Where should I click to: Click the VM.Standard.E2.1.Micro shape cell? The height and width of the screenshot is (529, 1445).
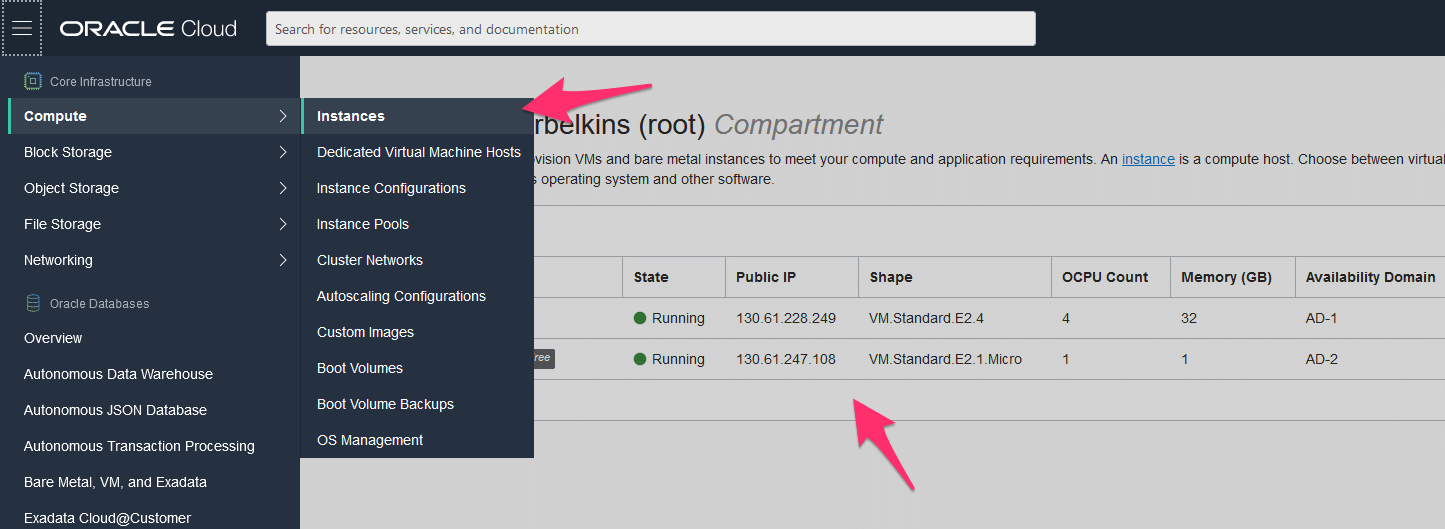point(945,359)
